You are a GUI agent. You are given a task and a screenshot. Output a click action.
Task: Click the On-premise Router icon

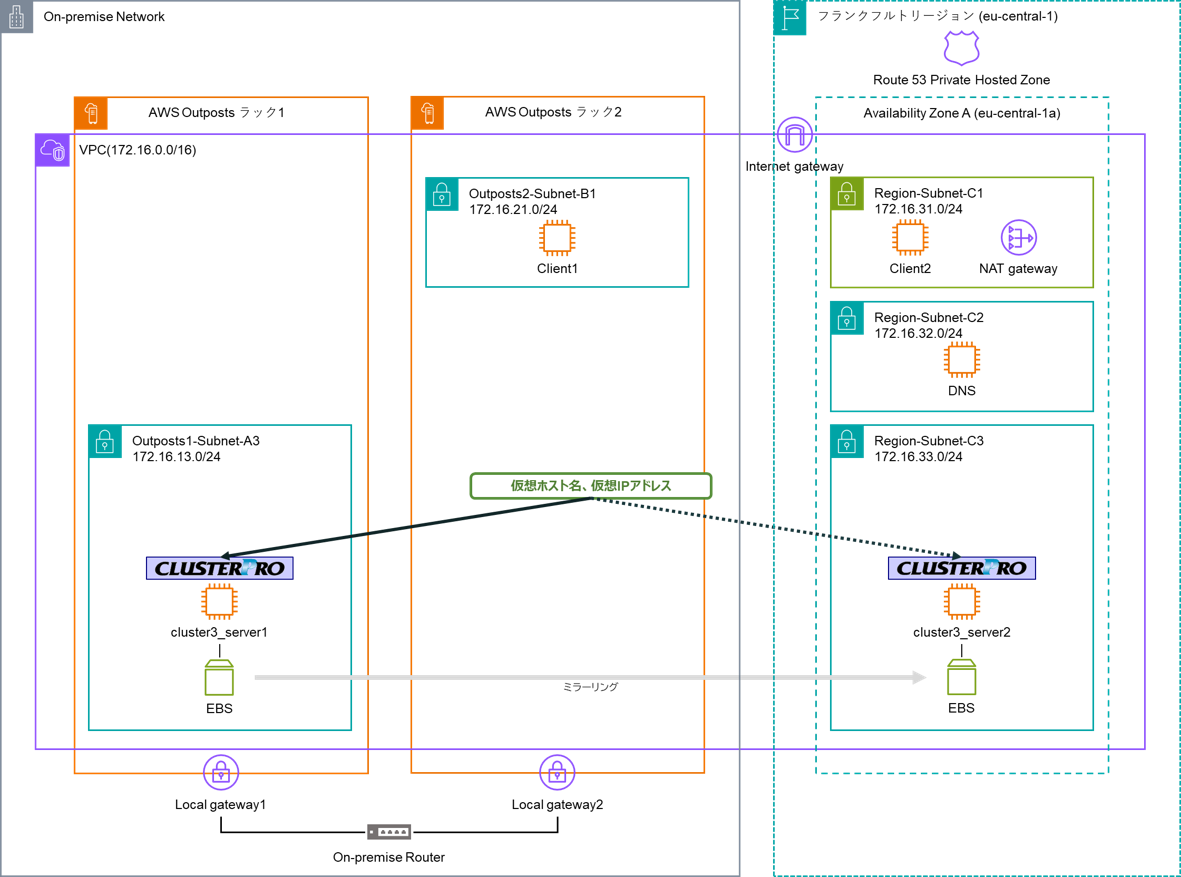pyautogui.click(x=389, y=832)
